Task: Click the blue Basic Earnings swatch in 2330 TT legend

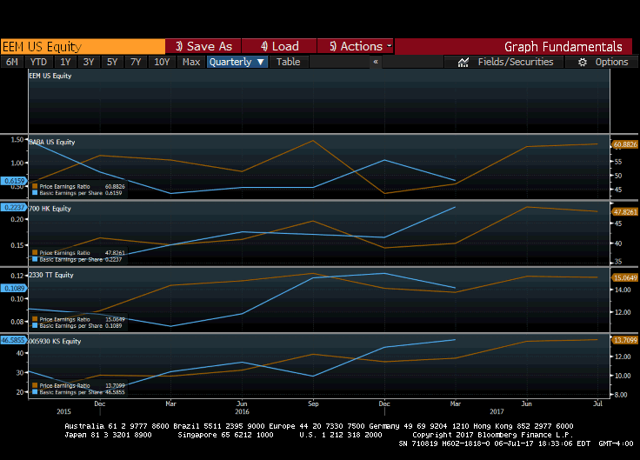Action: pyautogui.click(x=35, y=325)
